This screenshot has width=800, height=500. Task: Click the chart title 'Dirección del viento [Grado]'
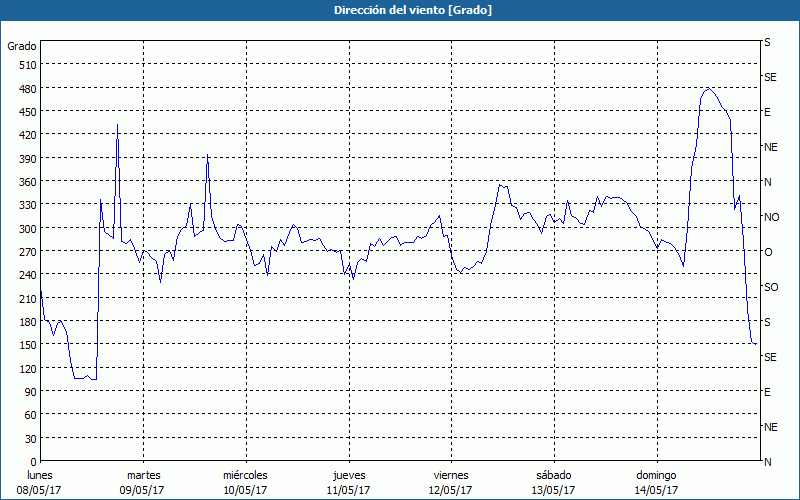[399, 10]
